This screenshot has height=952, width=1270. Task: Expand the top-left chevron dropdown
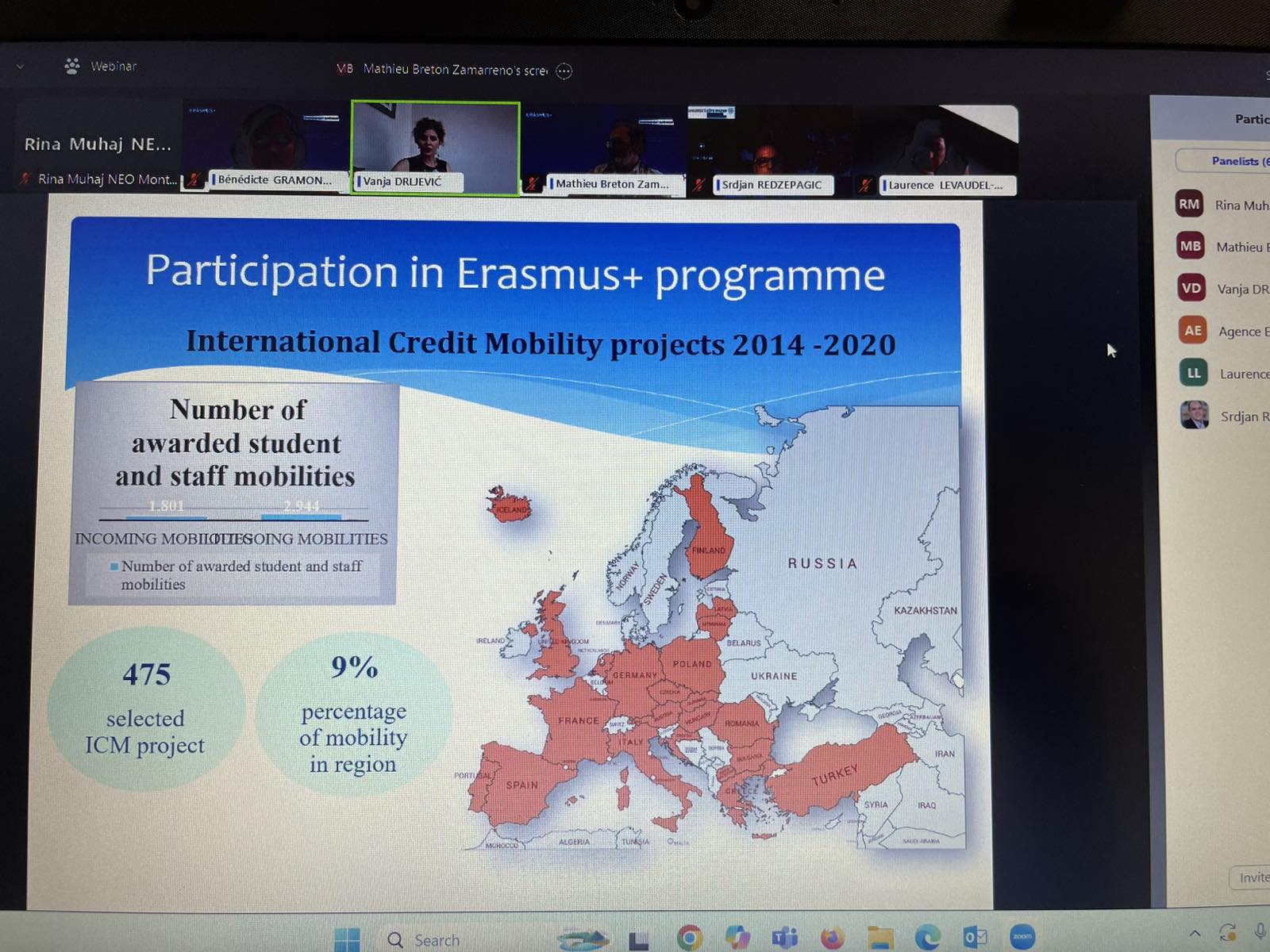[21, 67]
